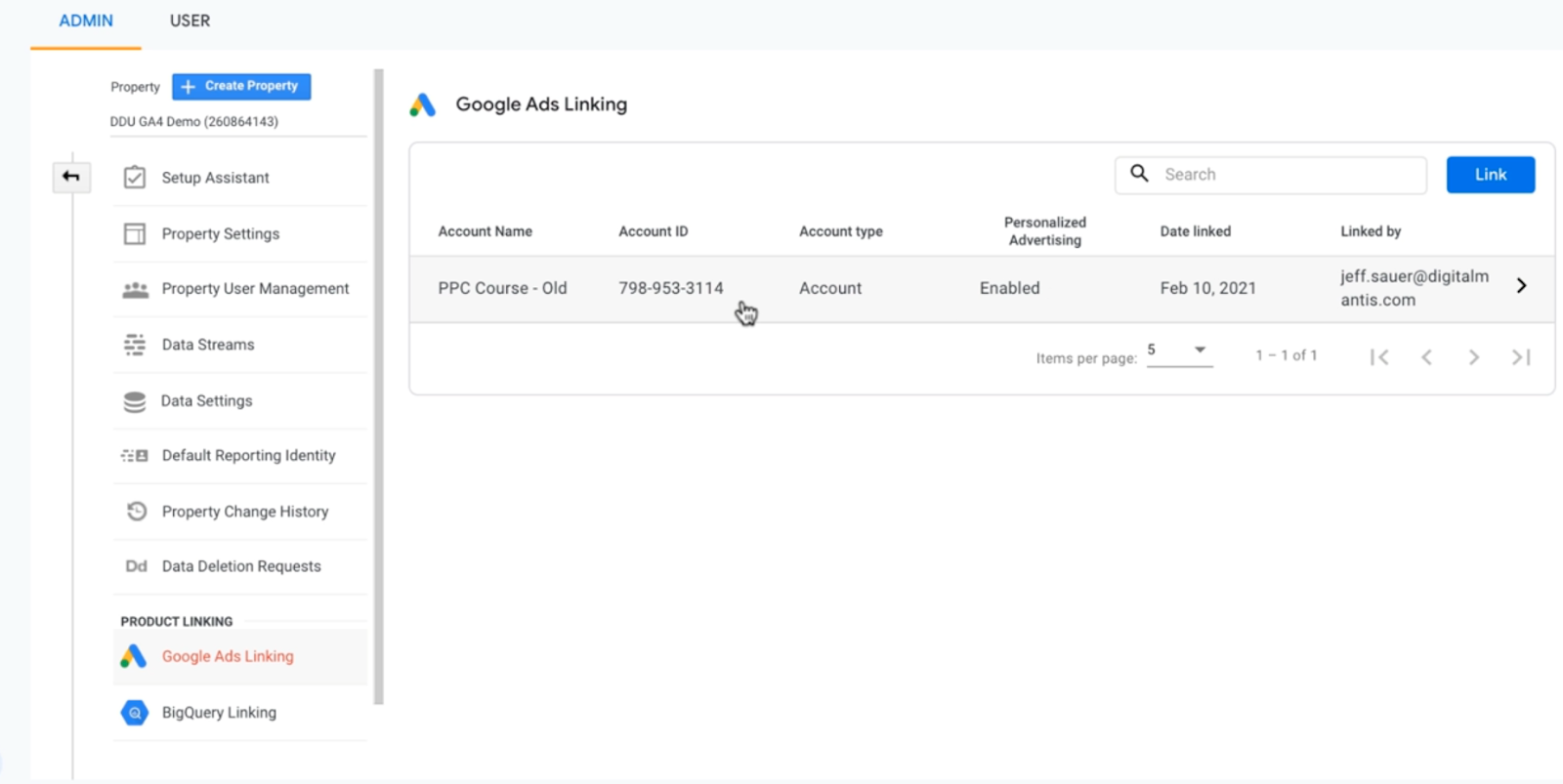This screenshot has height=784, width=1563.
Task: Click the jeff.sauer email cell
Action: pyautogui.click(x=1415, y=288)
